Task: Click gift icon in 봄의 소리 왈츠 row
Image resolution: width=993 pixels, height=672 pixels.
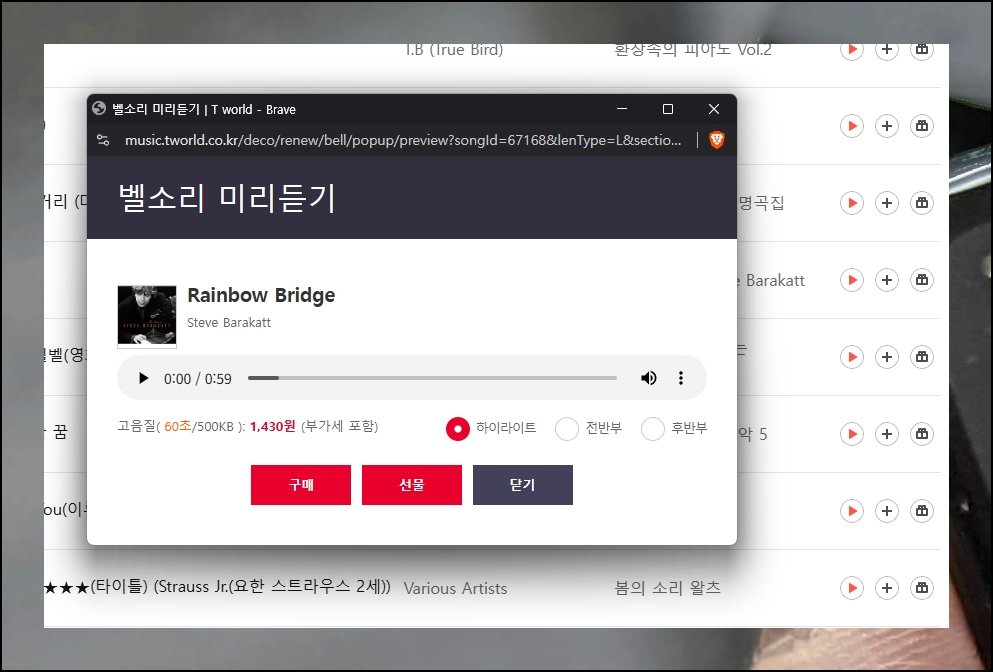Action: (921, 588)
